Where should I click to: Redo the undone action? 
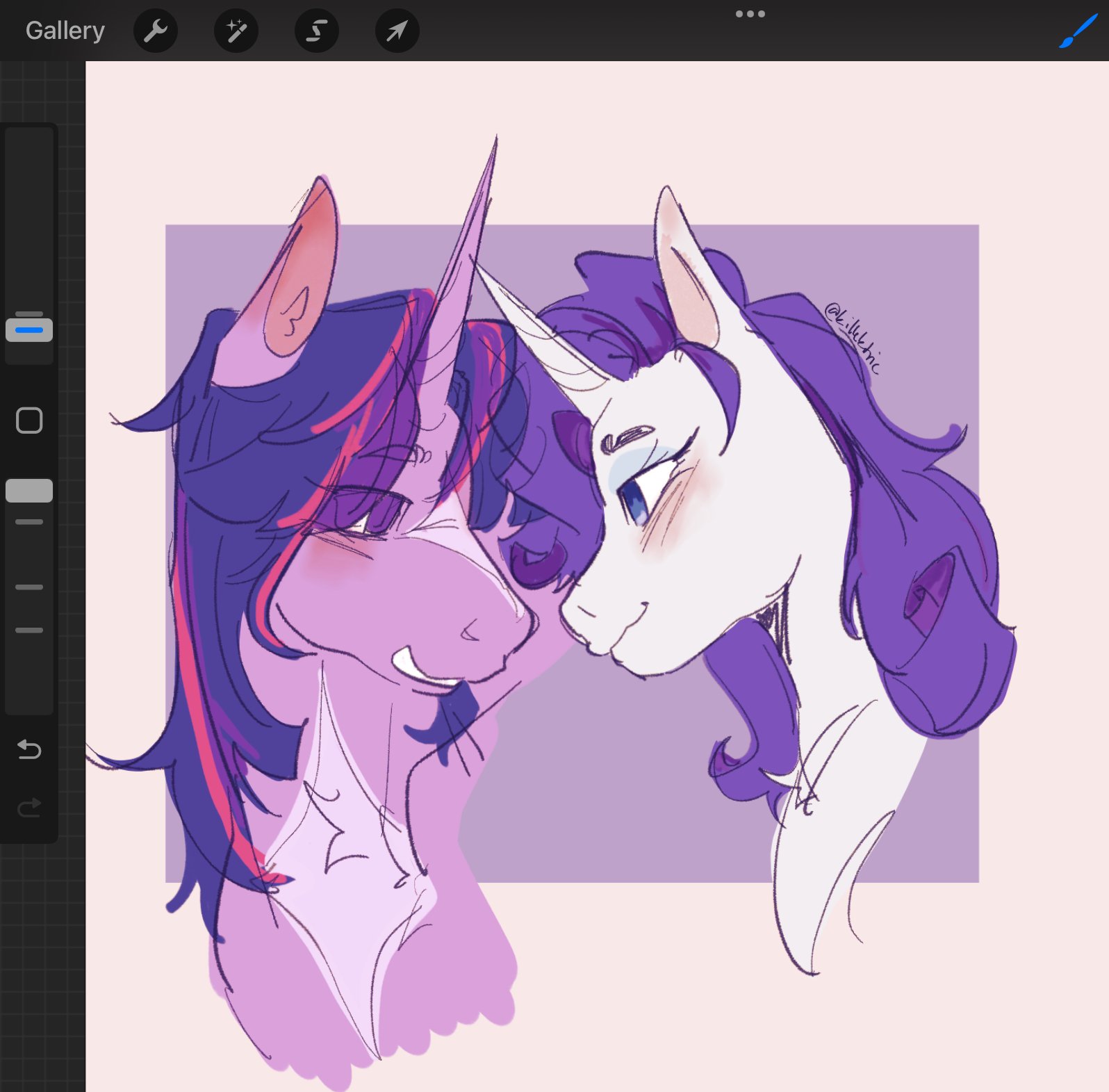tap(29, 807)
